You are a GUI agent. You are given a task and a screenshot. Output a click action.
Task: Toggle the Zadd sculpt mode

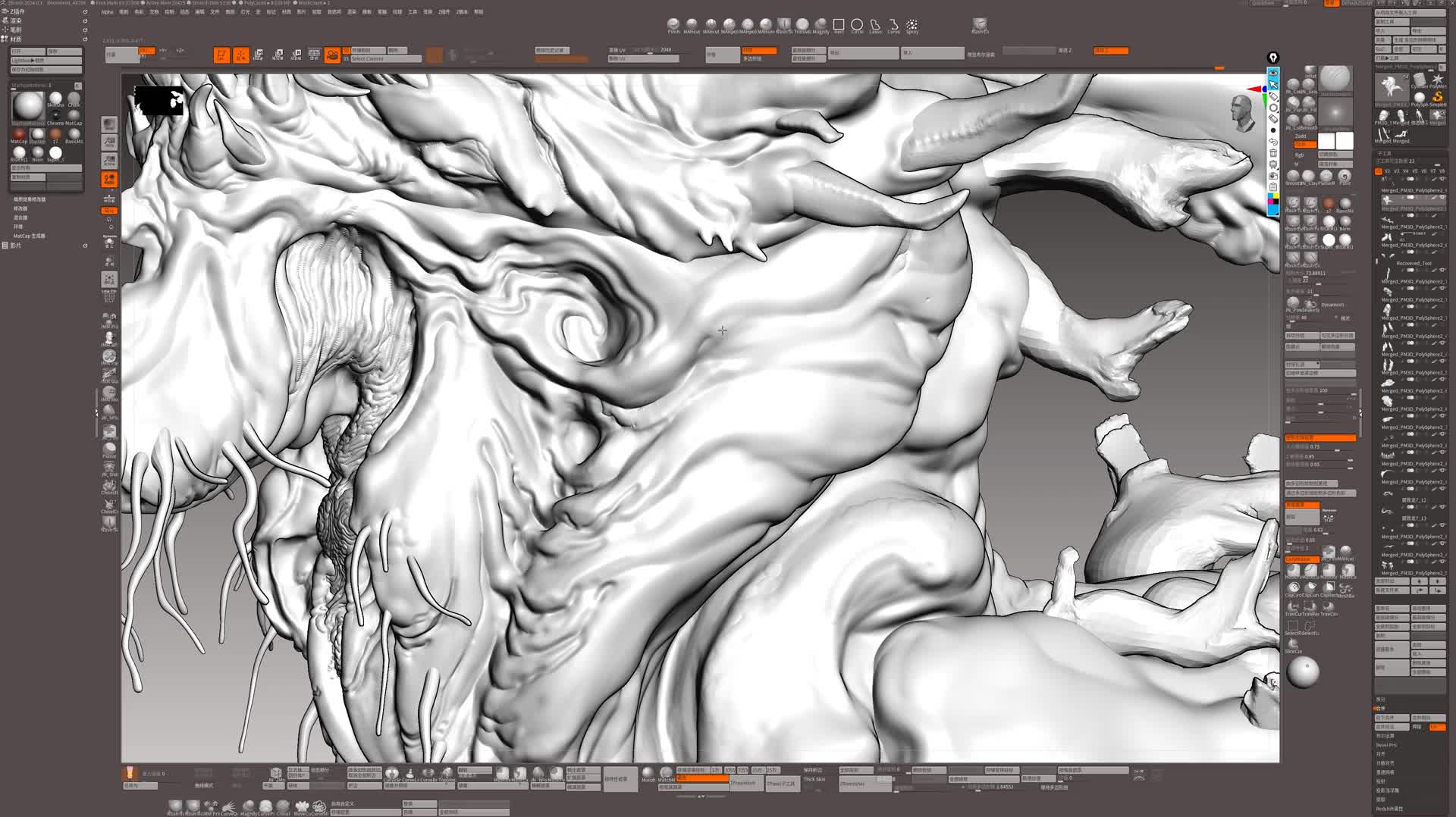[1301, 136]
